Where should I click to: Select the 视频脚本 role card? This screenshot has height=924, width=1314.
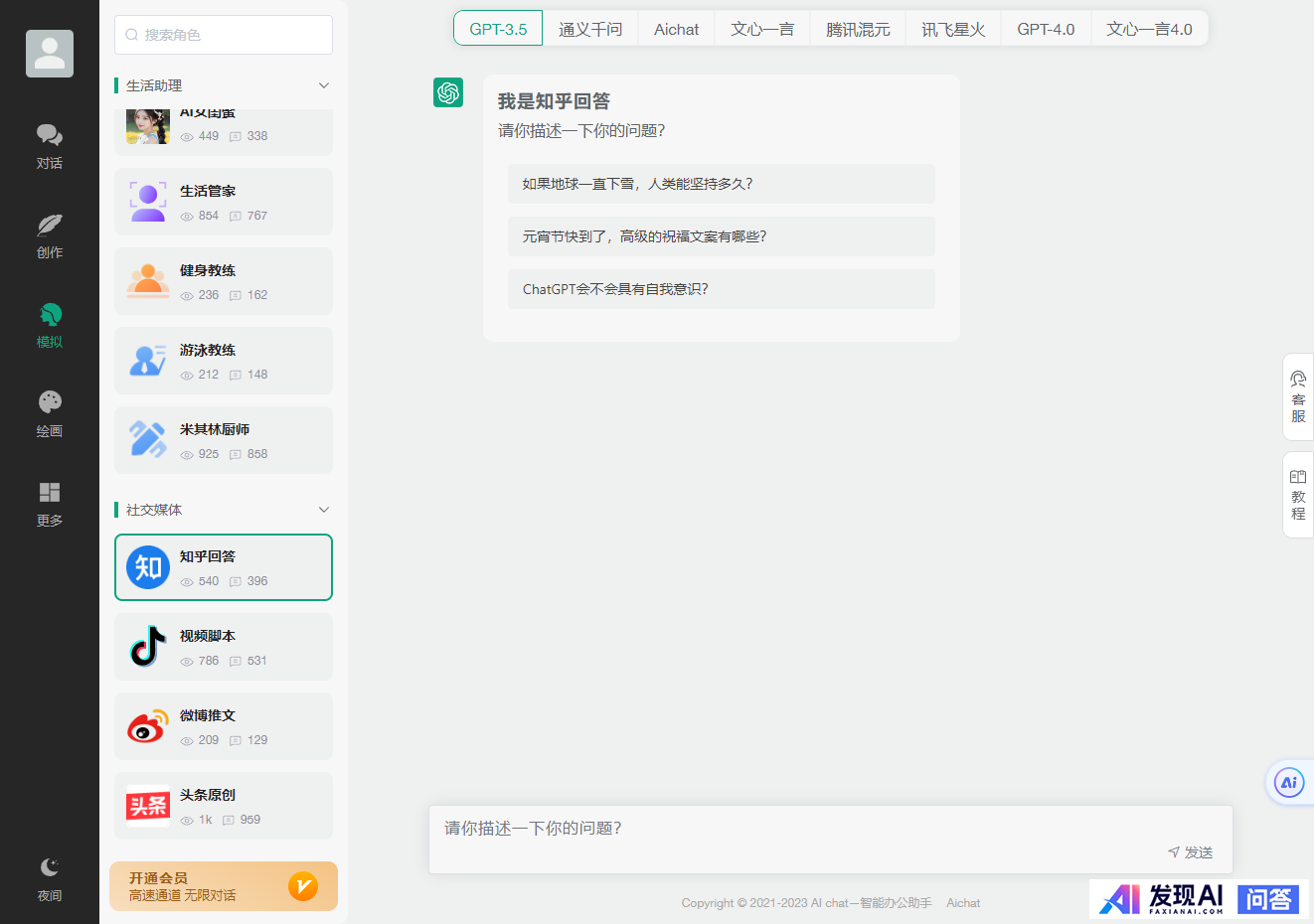tap(224, 647)
